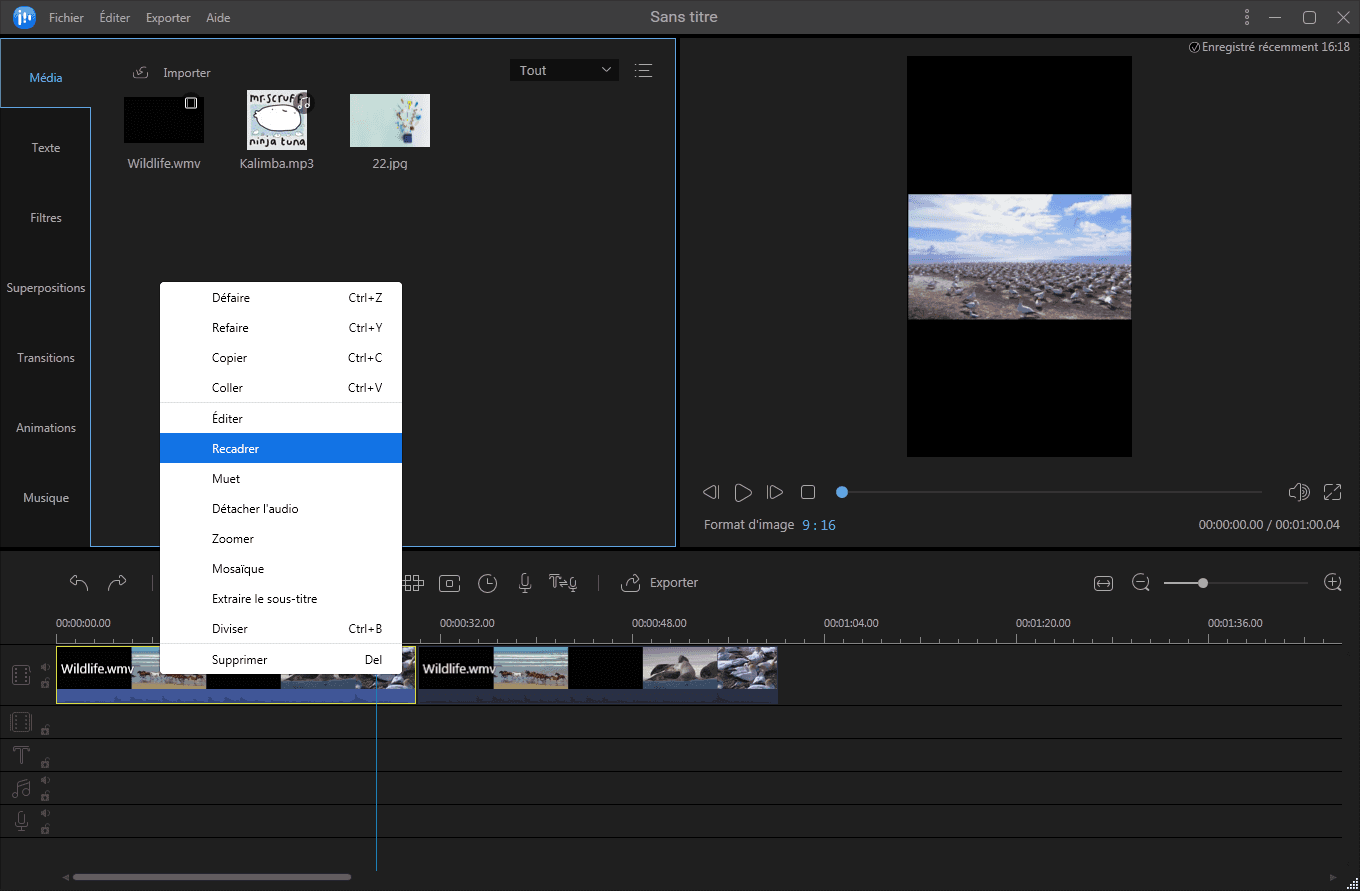Choose Détacher l'audio from context menu
Image resolution: width=1360 pixels, height=891 pixels.
click(281, 509)
